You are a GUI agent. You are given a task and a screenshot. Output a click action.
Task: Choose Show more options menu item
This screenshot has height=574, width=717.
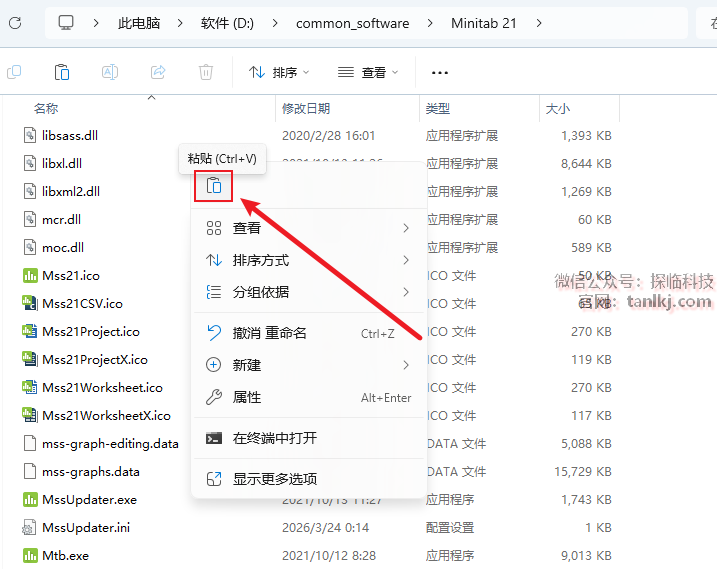pos(309,479)
